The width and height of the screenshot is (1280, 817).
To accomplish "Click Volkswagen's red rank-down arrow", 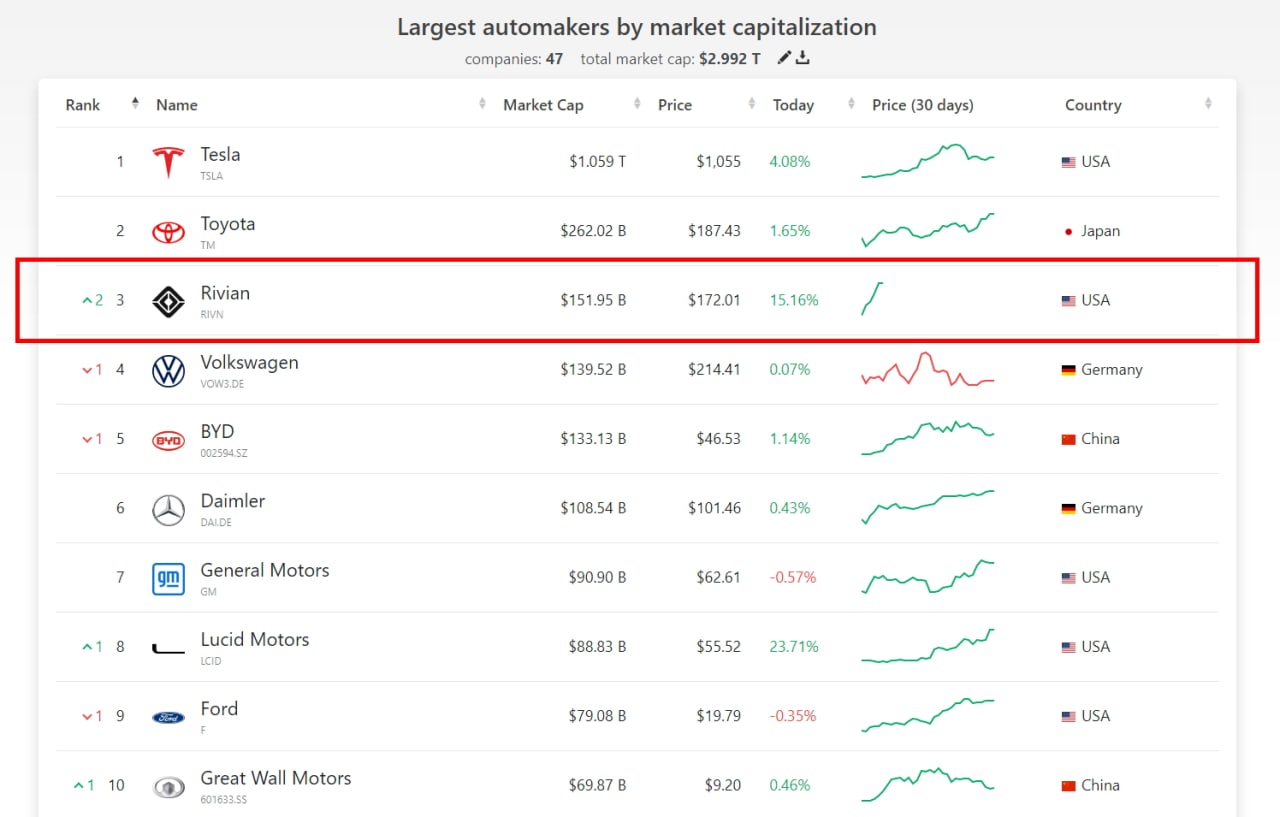I will [x=87, y=370].
